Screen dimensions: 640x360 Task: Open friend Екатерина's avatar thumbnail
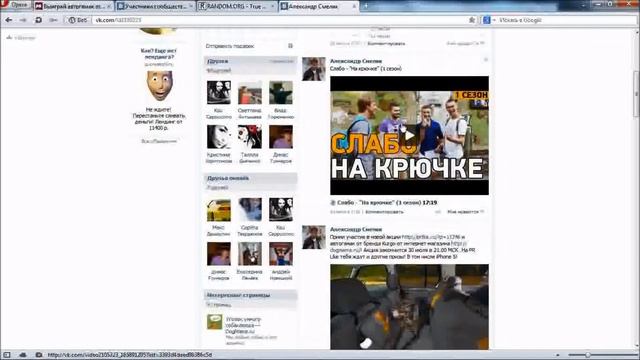[x=250, y=254]
